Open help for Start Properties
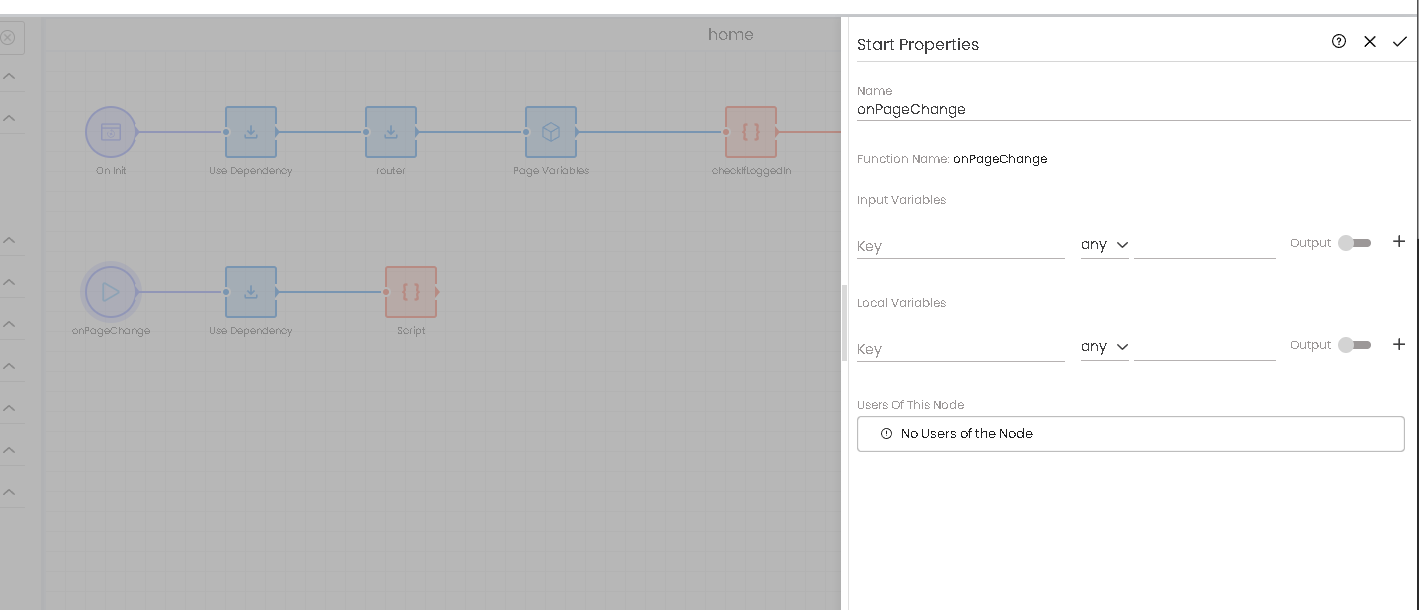The width and height of the screenshot is (1419, 610). point(1339,41)
